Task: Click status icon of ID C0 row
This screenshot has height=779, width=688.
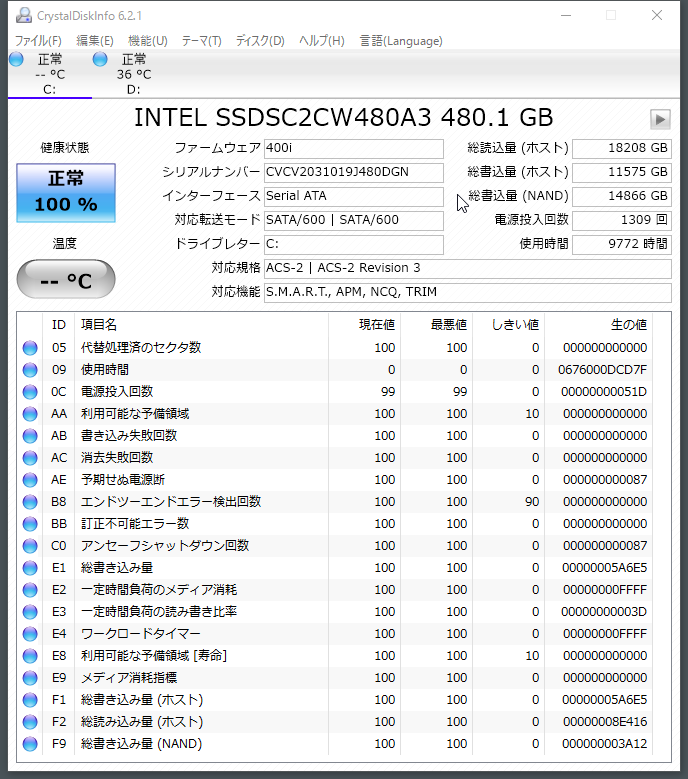Action: pos(30,545)
